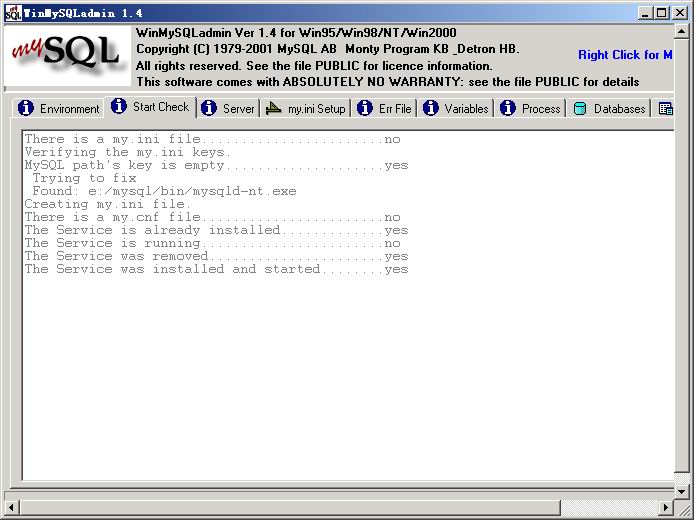
Task: Click 'The Service is running' line
Action: coord(212,243)
